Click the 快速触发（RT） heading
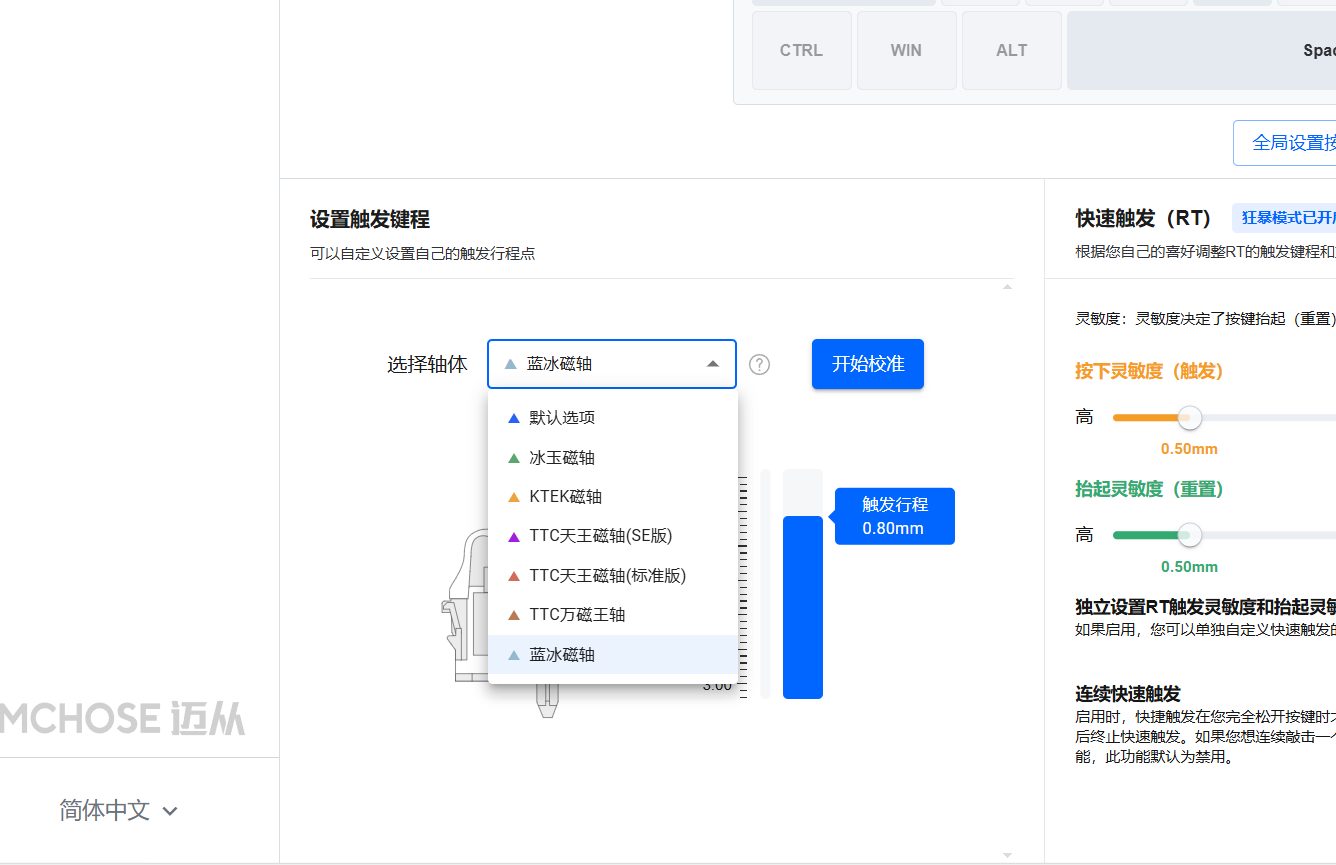This screenshot has height=865, width=1336. pos(1144,218)
